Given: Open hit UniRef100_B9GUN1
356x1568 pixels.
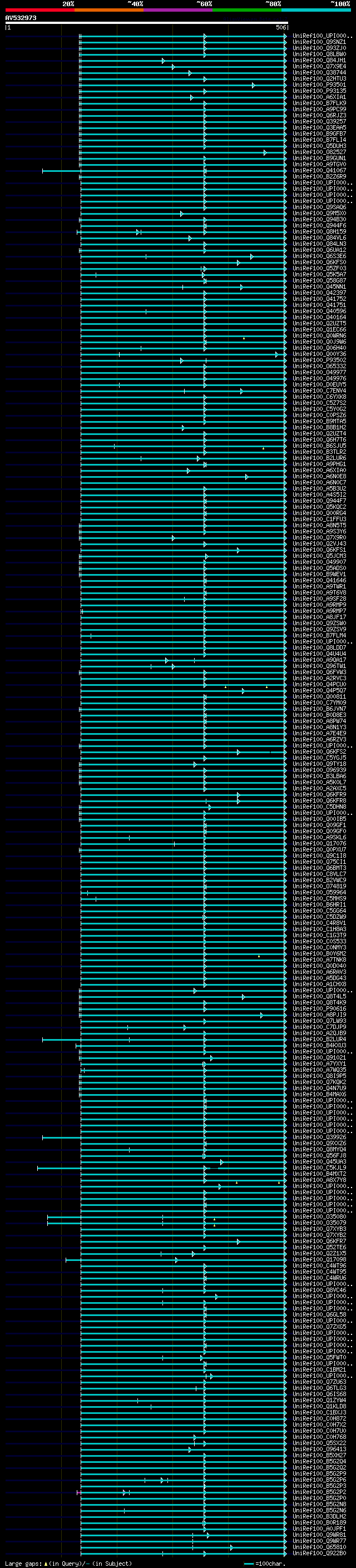Looking at the screenshot, I should point(319,159).
